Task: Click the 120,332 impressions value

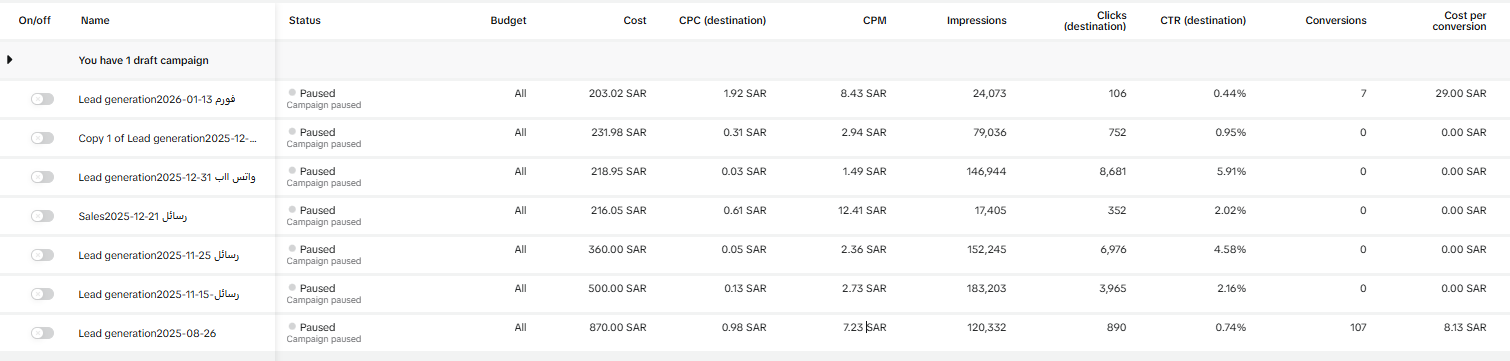Action: 986,327
